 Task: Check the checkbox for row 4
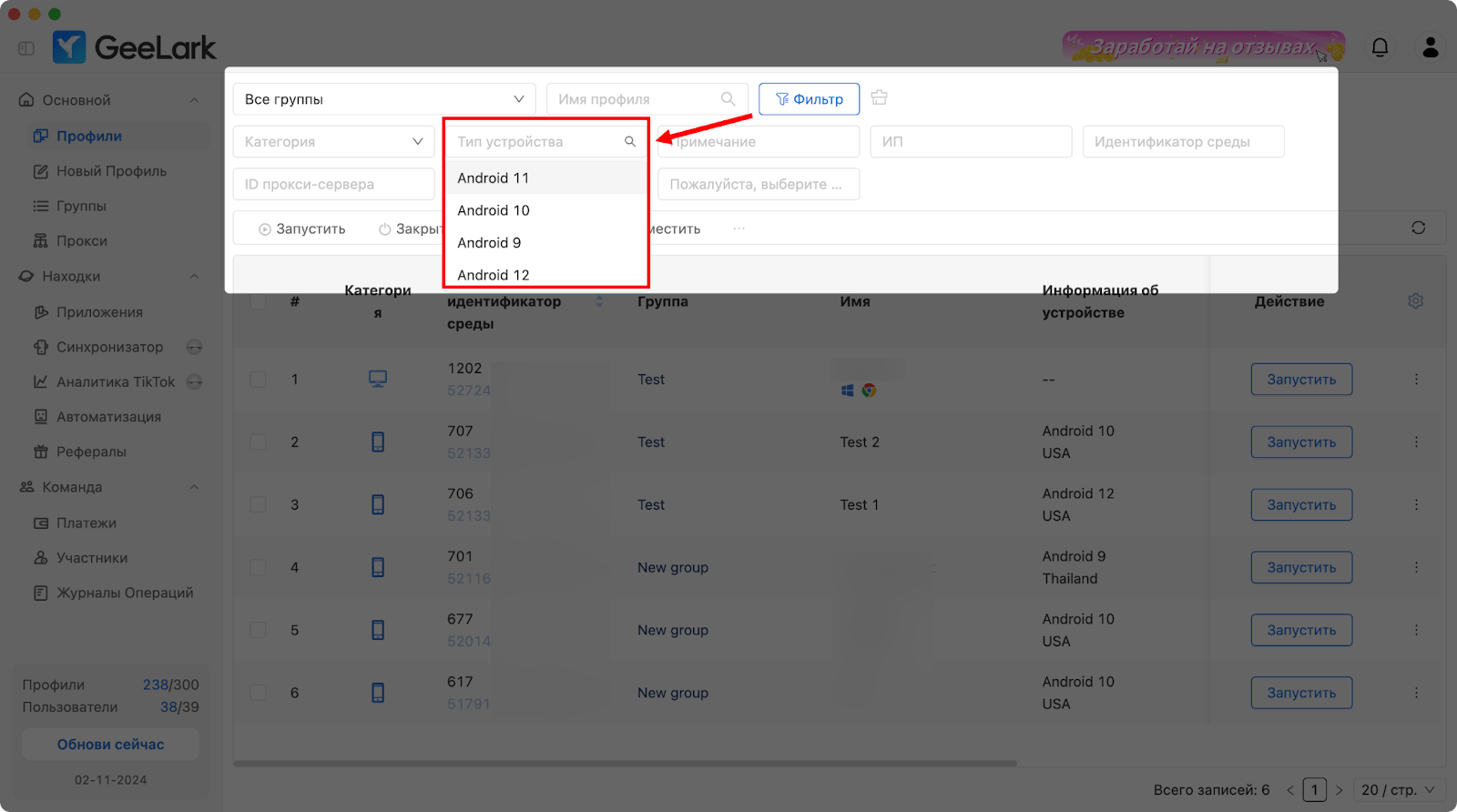point(259,568)
